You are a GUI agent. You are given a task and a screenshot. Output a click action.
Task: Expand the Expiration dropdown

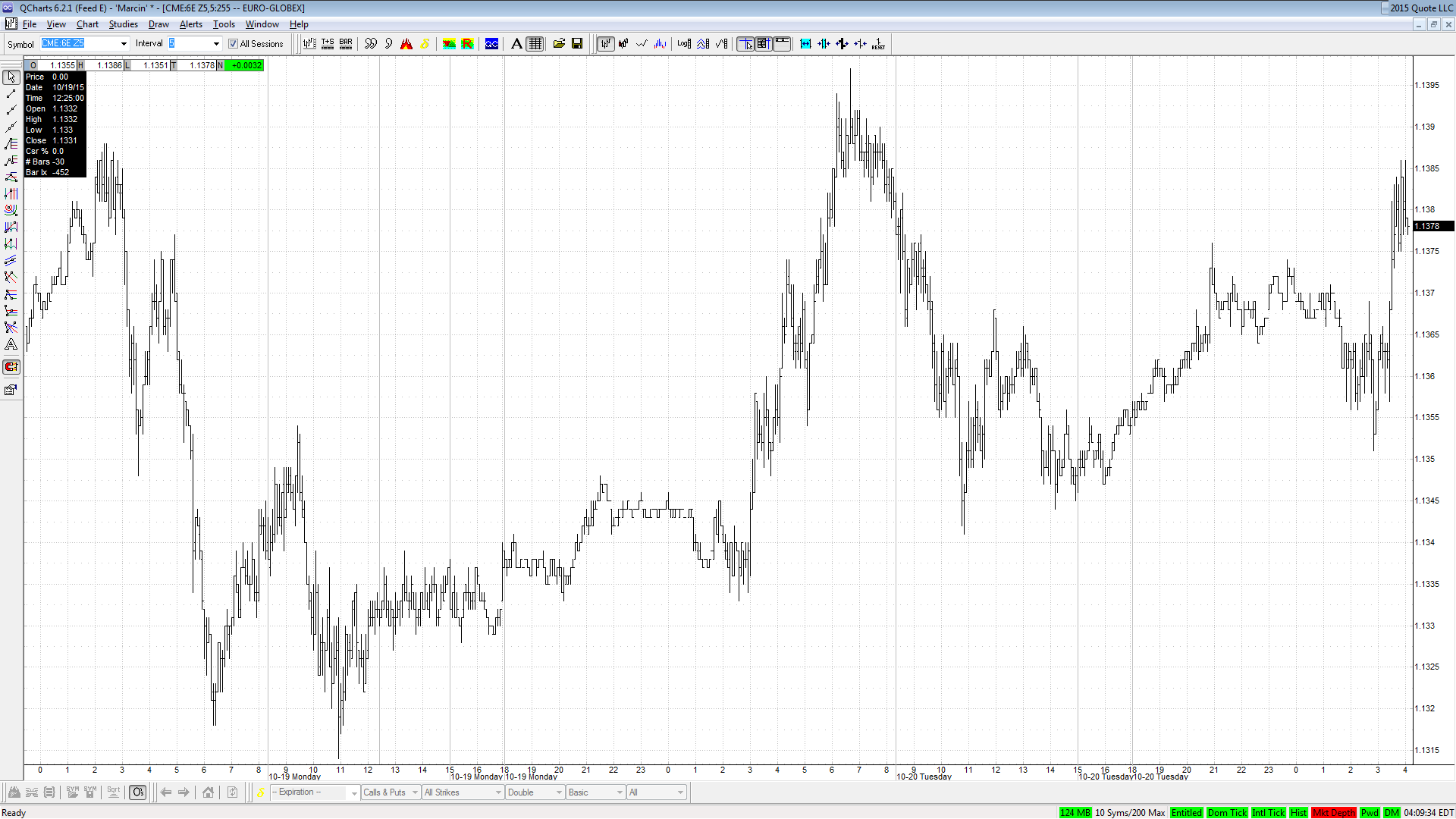click(354, 793)
